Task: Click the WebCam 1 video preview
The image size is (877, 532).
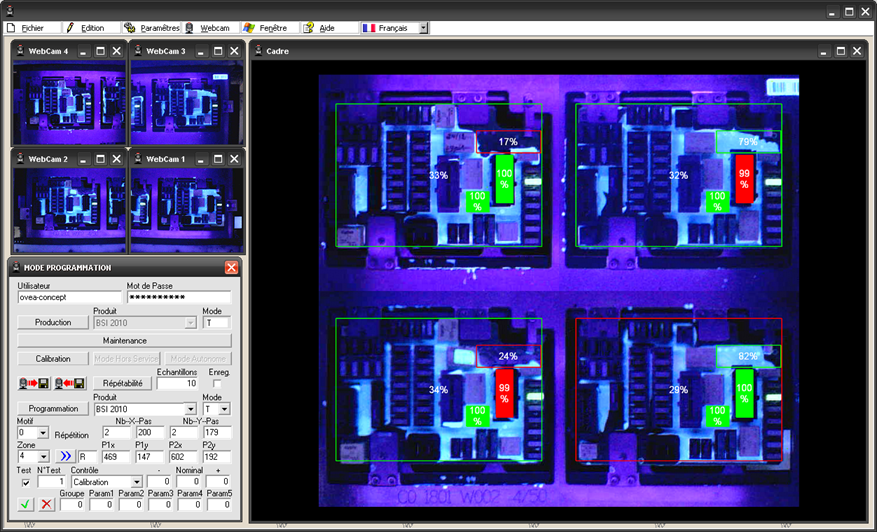Action: 187,210
